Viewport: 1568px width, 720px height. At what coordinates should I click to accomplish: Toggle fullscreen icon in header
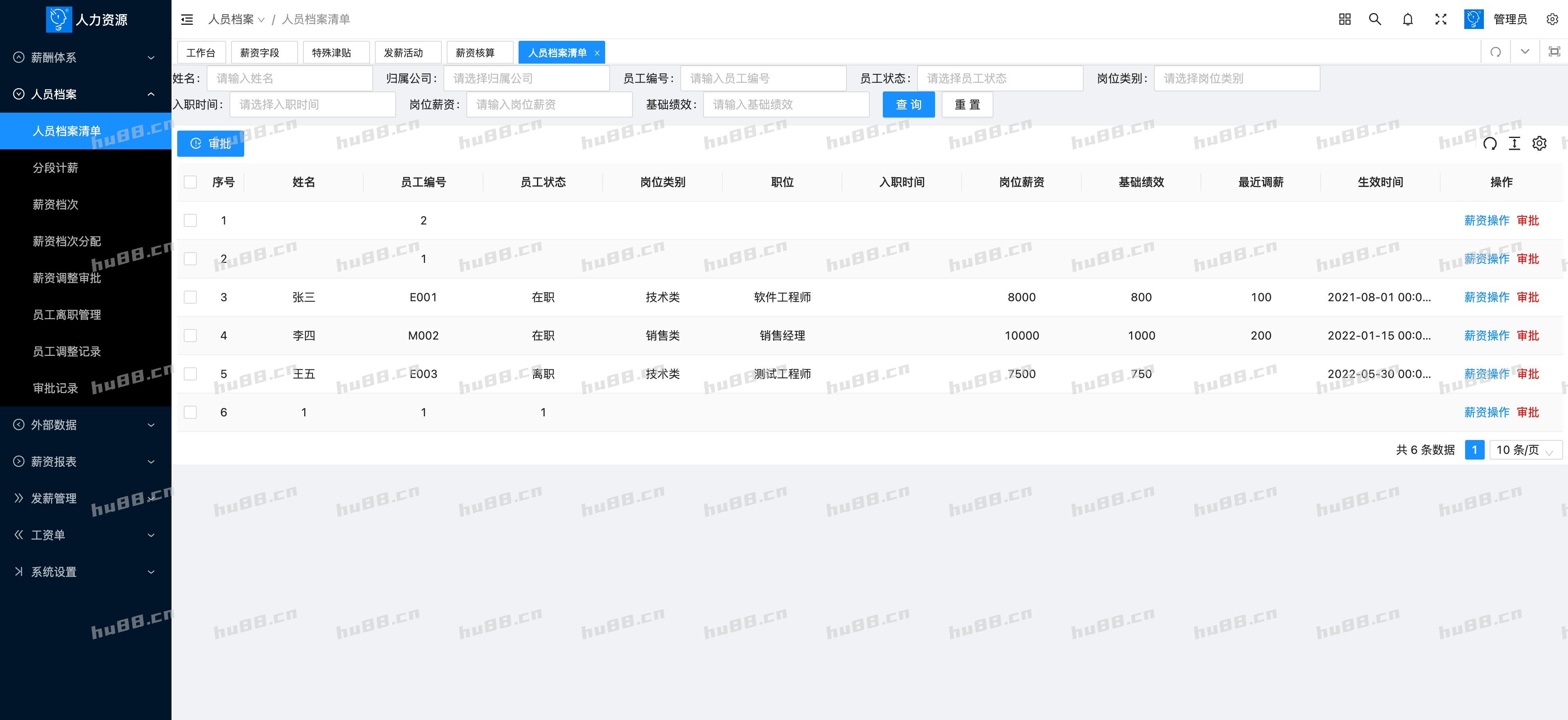point(1441,20)
